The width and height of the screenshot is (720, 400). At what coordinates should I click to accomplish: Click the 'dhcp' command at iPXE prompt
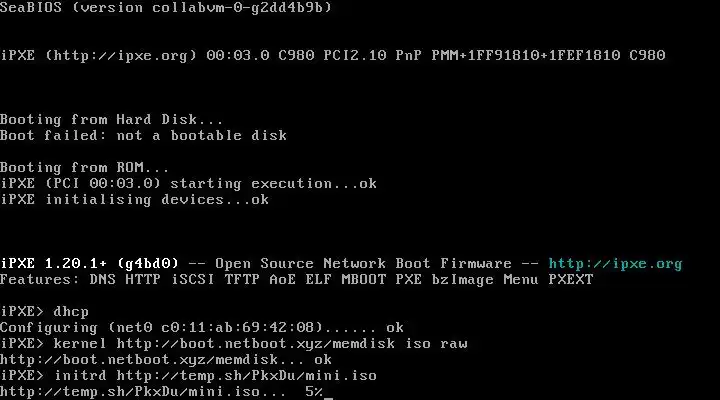[x=71, y=312]
